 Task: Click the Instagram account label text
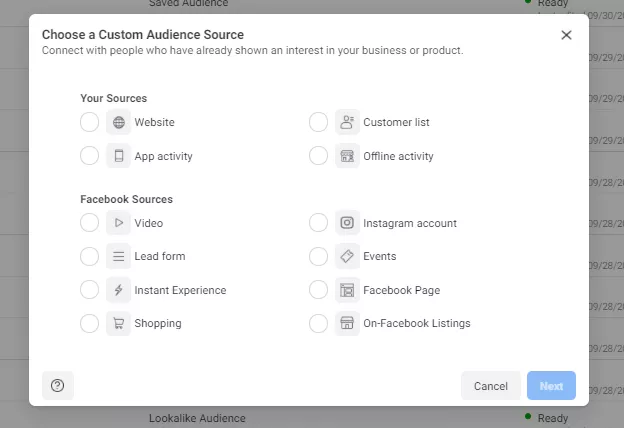[410, 223]
